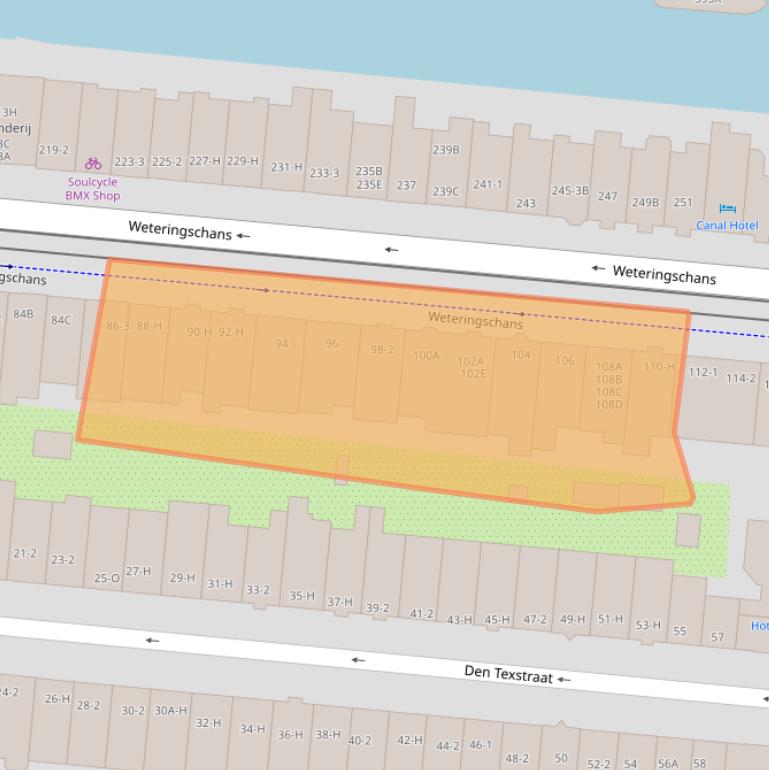Click the arrow left of the right Weteringschans label
769x770 pixels.
coord(598,268)
